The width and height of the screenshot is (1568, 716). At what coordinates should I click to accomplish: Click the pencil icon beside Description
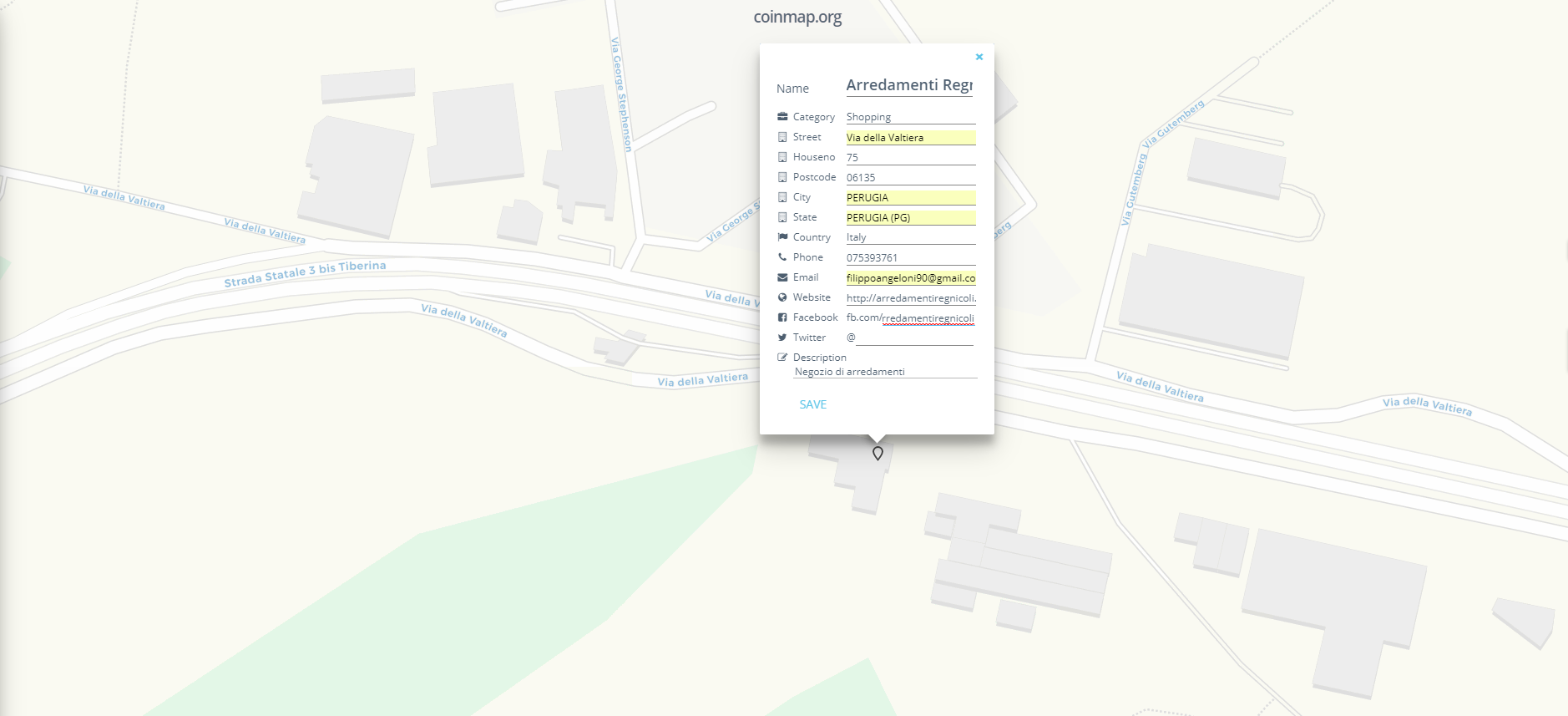coord(782,358)
